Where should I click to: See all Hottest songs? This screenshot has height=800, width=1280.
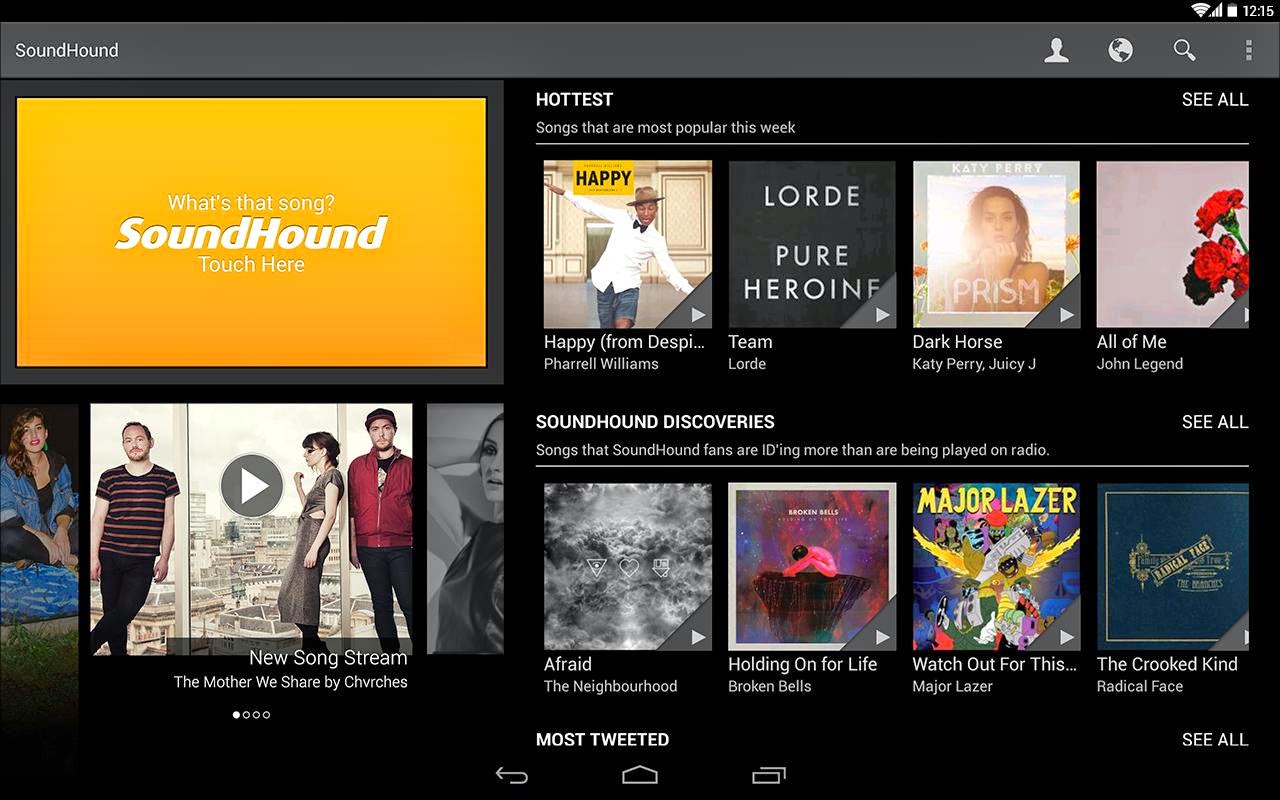(x=1215, y=99)
